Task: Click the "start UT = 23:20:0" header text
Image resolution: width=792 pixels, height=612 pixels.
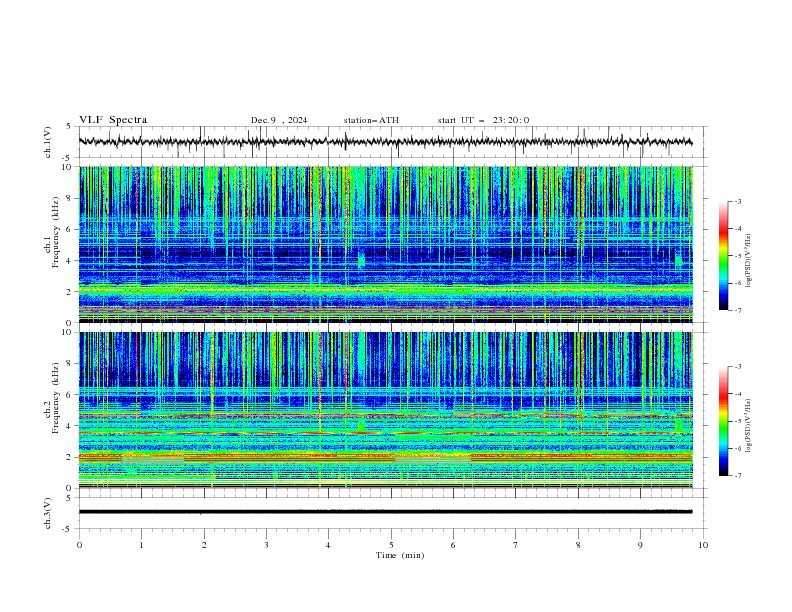Action: tap(483, 120)
